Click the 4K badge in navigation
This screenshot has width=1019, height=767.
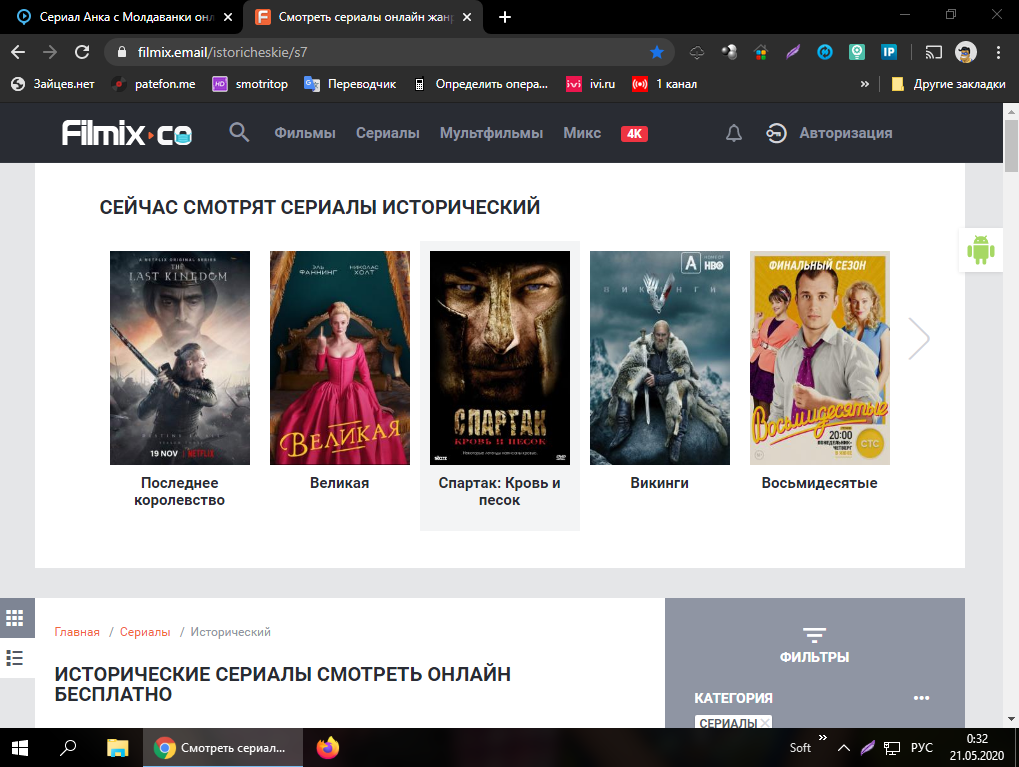tap(634, 133)
